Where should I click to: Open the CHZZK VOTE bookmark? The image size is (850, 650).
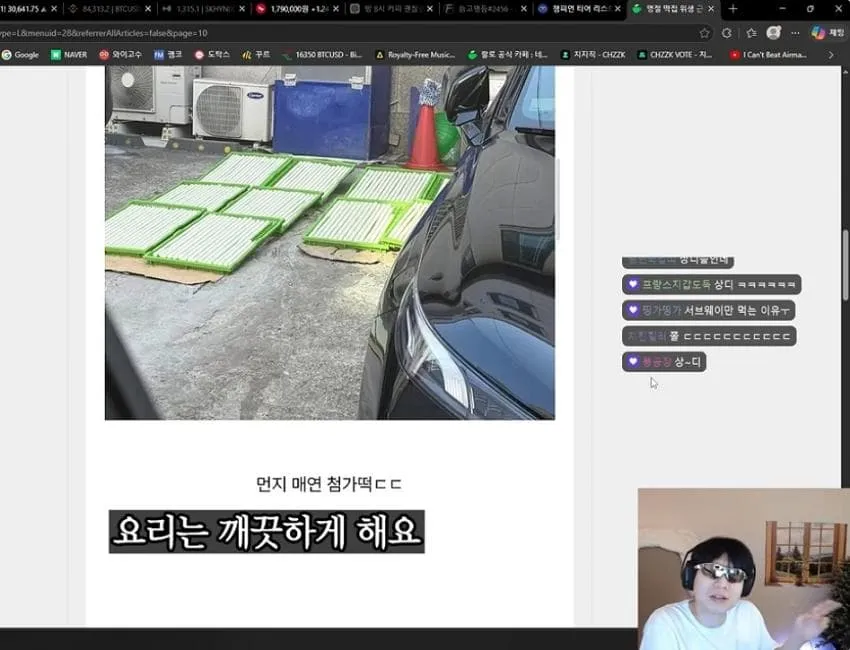pyautogui.click(x=674, y=55)
